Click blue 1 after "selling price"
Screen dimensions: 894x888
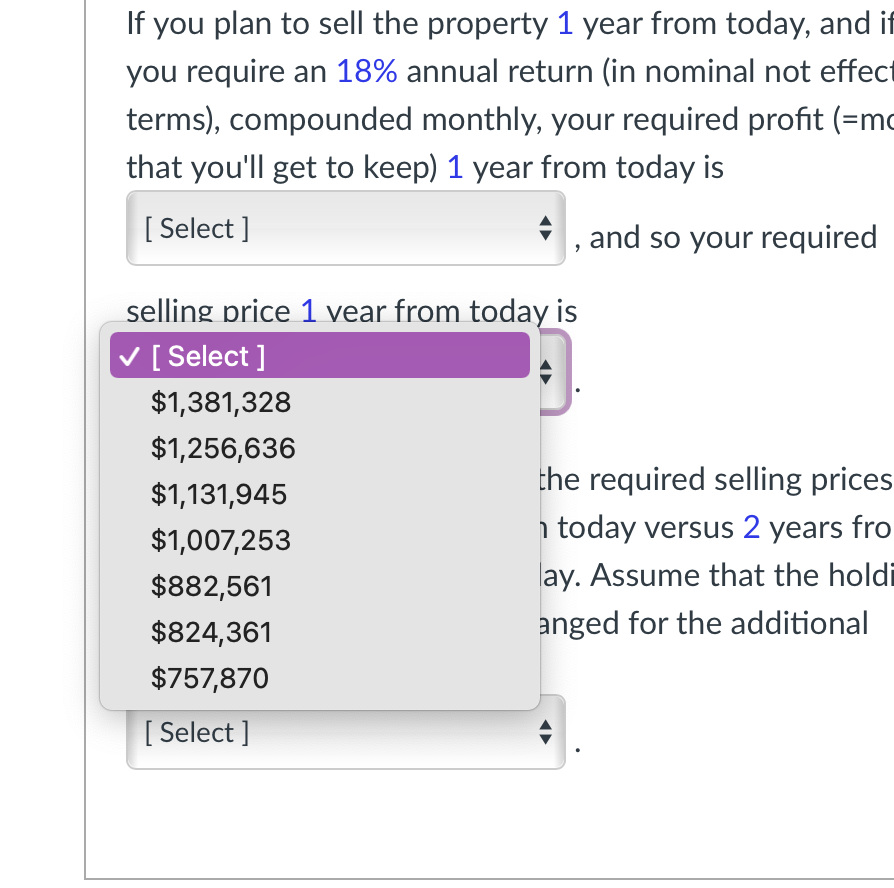[x=309, y=312]
